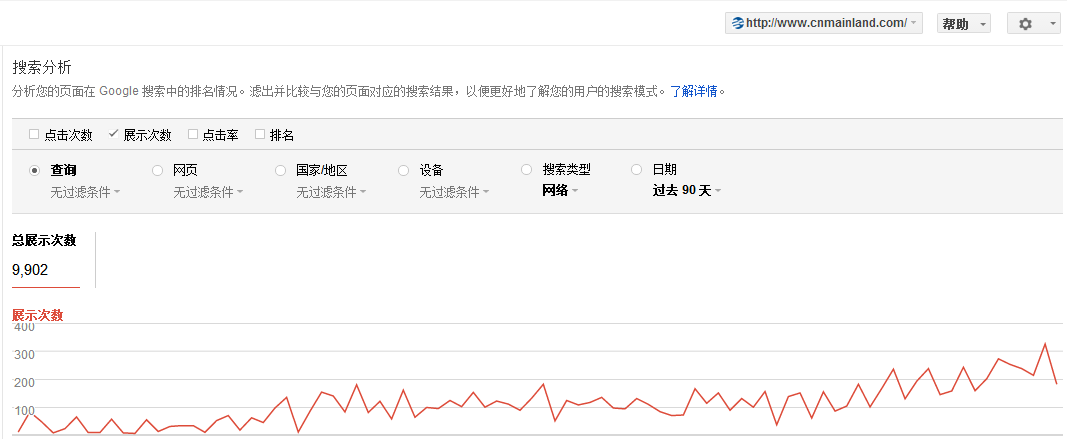Image resolution: width=1067 pixels, height=439 pixels.
Task: Click the site favicon beside cnmainland URL
Action: coord(738,23)
